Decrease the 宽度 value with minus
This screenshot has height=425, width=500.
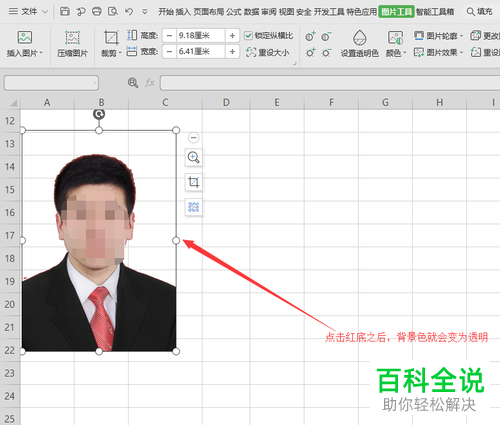coord(169,52)
